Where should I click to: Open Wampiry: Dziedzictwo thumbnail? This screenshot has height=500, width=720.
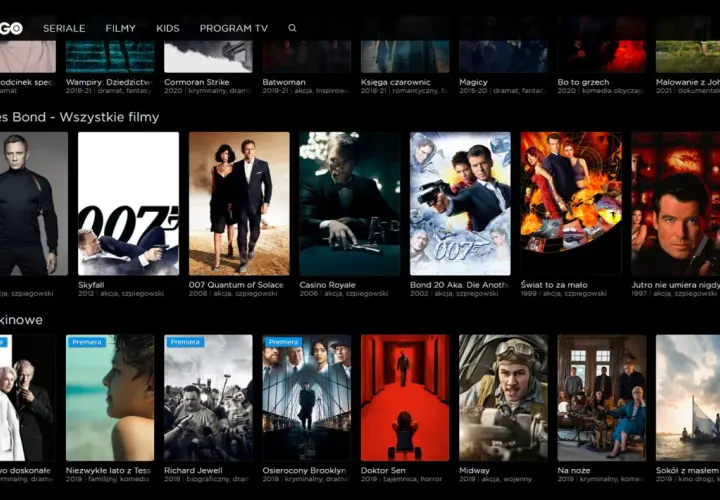[x=110, y=56]
